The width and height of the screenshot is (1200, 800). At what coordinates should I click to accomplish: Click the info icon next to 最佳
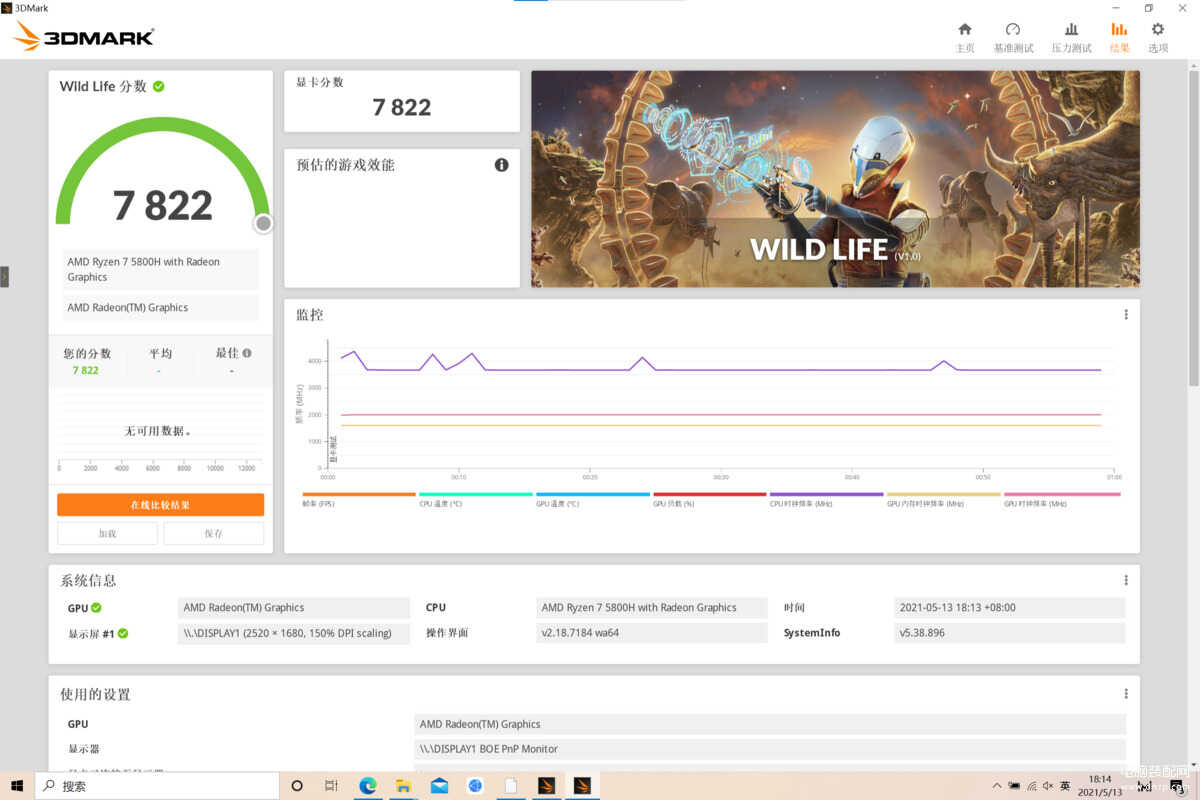pos(247,353)
